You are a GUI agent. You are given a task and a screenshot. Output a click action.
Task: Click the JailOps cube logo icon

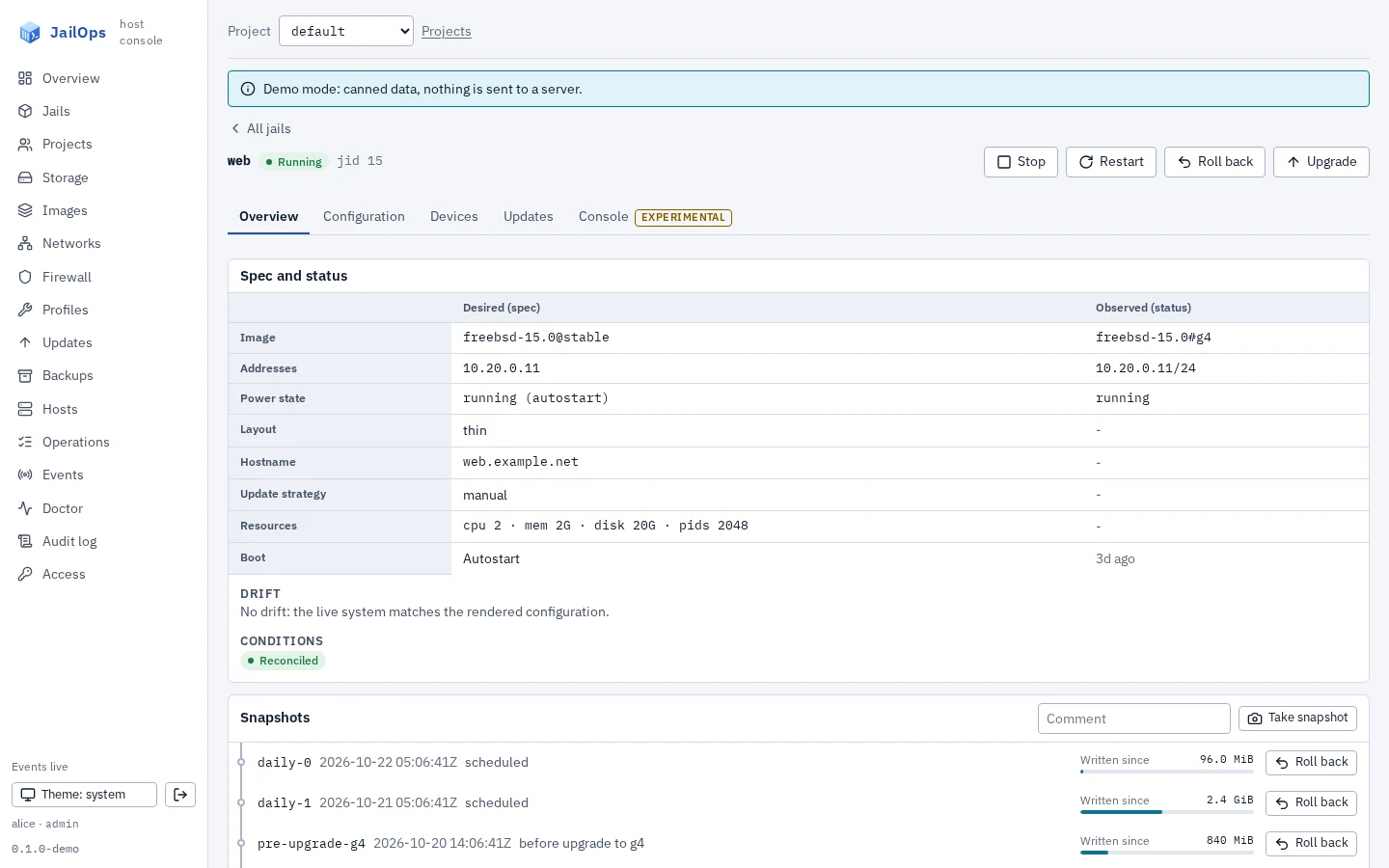pos(30,33)
